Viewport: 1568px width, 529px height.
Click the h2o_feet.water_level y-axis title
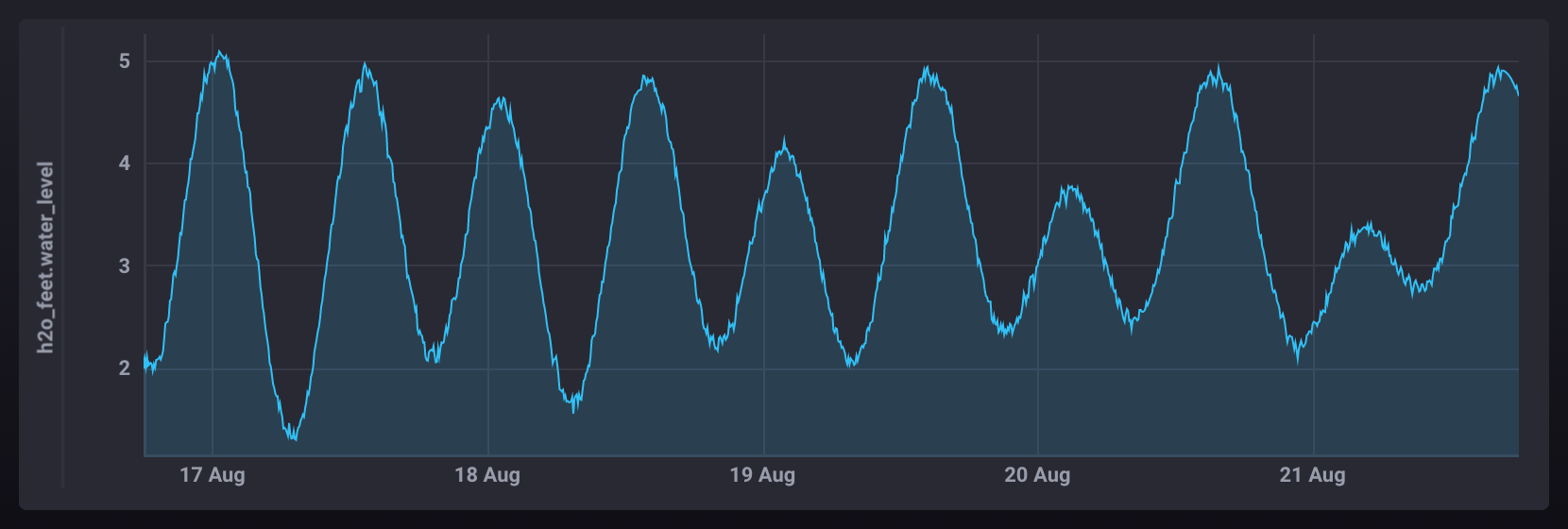[x=45, y=258]
